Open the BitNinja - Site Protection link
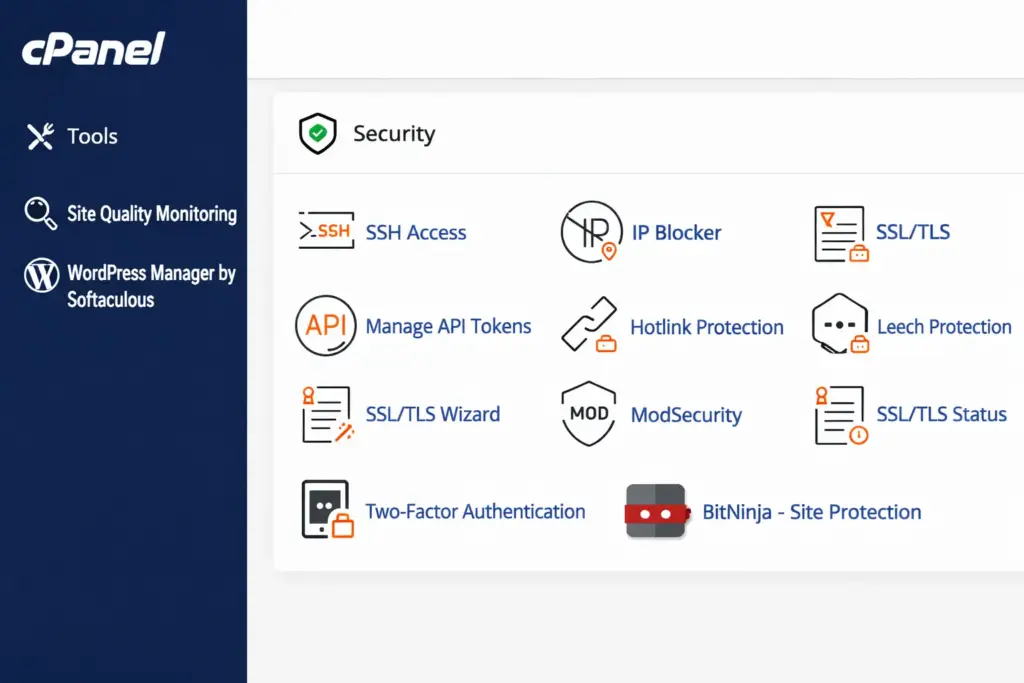 point(811,512)
